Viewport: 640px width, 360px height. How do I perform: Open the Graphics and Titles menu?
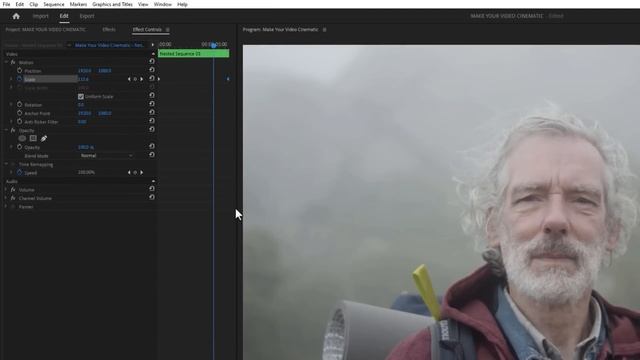[x=112, y=4]
